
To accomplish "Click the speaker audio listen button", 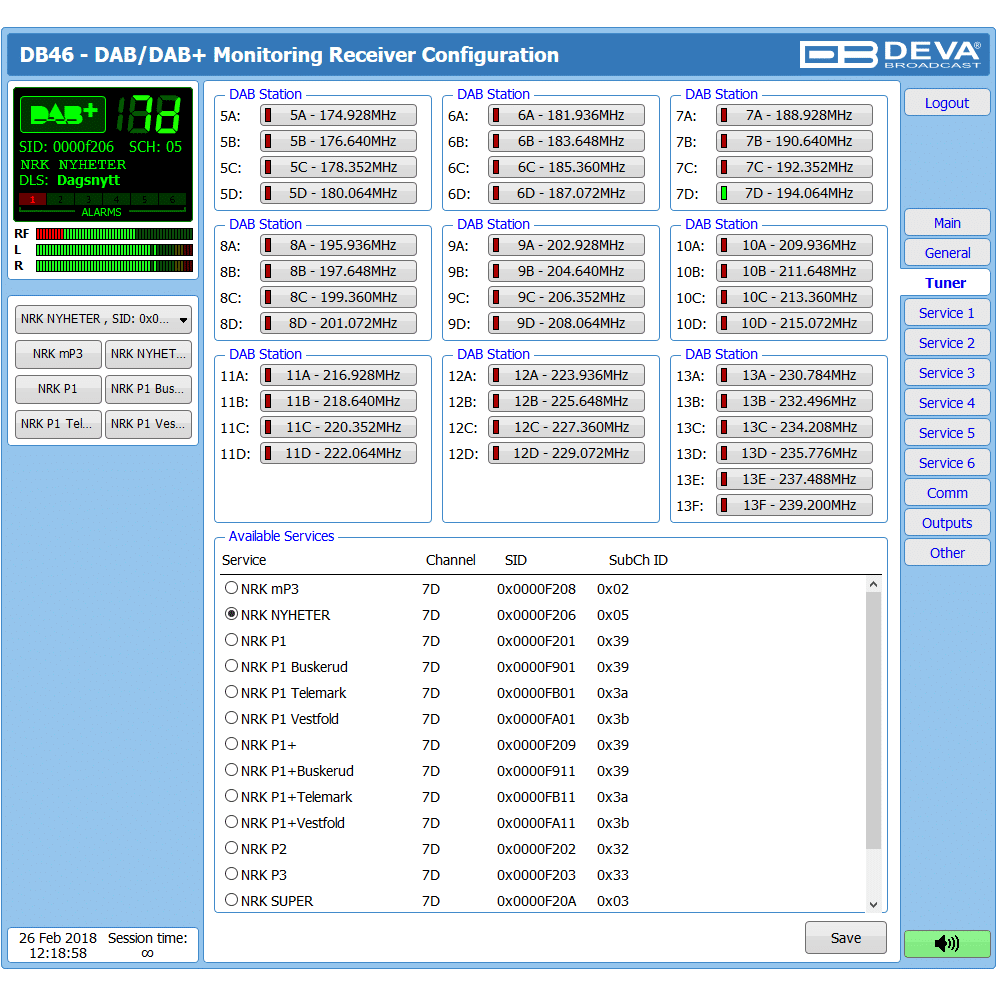I will click(946, 943).
